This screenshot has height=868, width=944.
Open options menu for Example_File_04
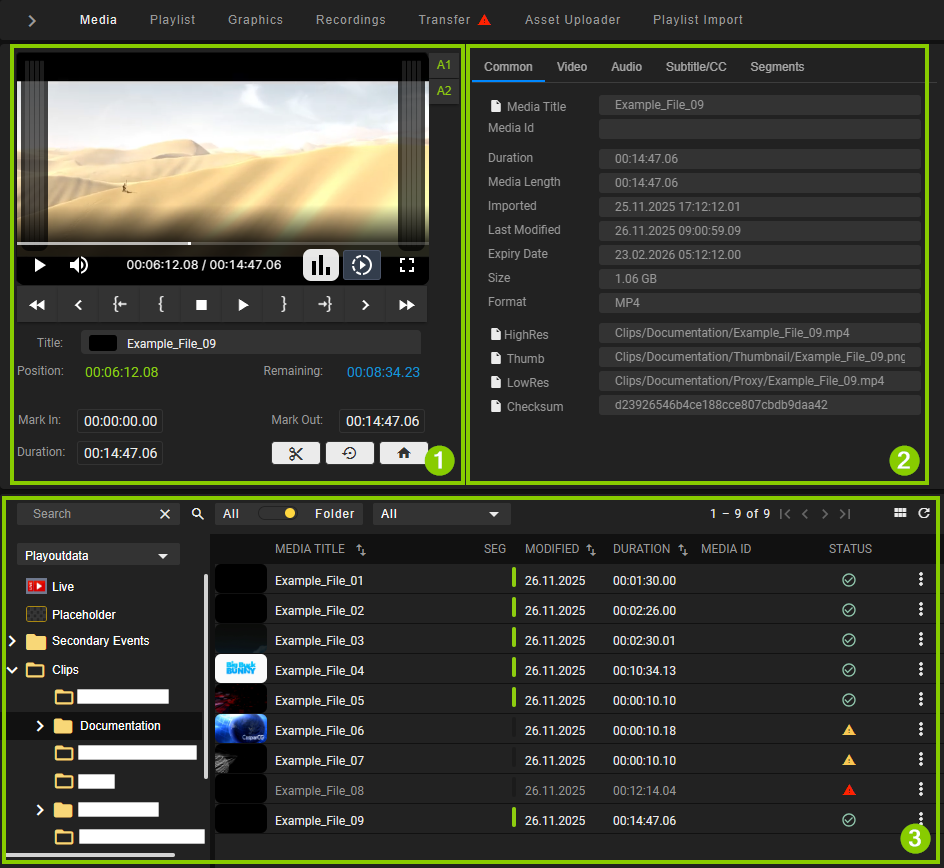click(921, 670)
